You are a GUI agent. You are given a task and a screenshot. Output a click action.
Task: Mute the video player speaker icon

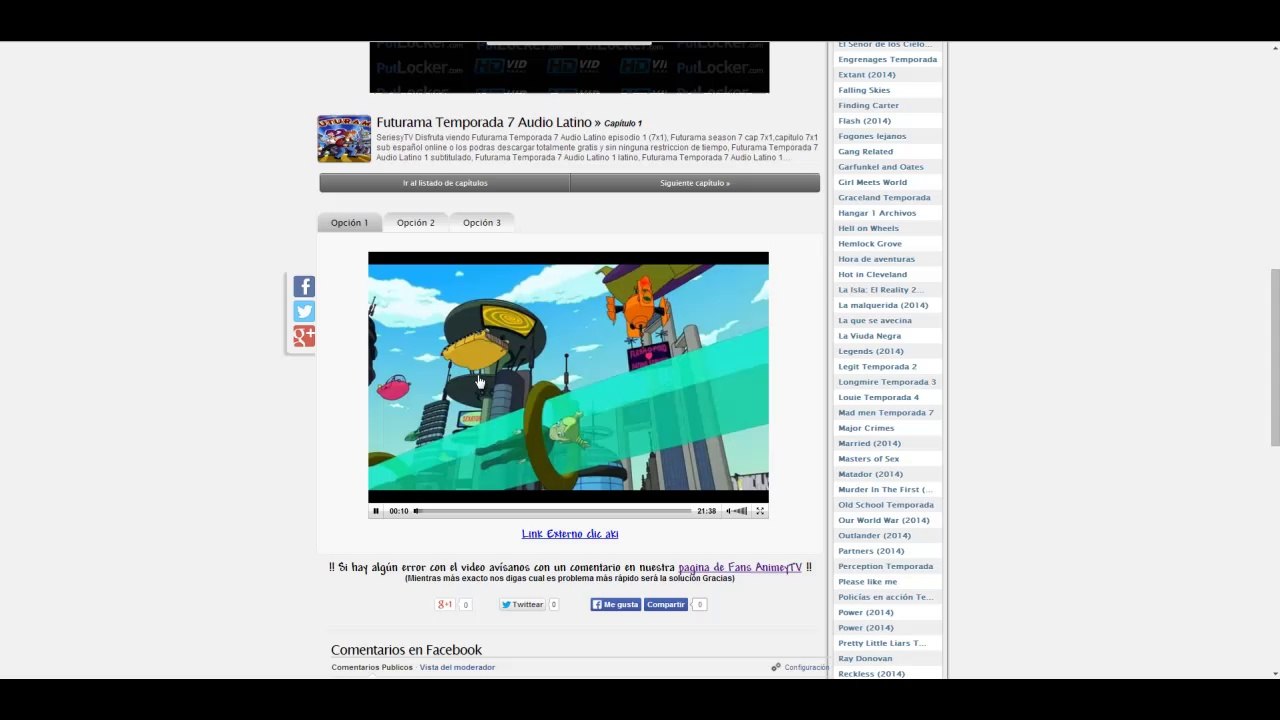tap(729, 511)
